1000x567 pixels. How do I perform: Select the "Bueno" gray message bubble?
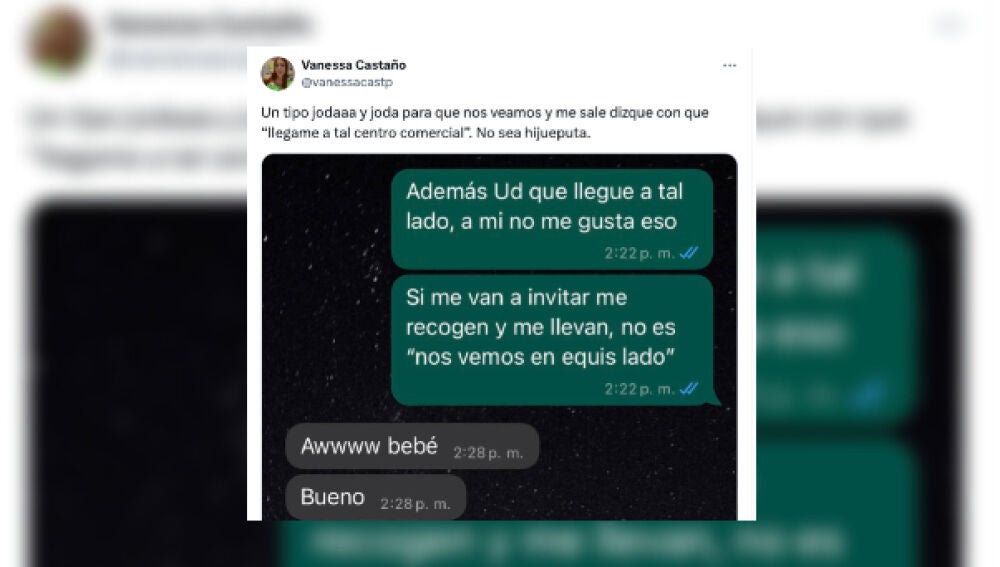(x=376, y=497)
